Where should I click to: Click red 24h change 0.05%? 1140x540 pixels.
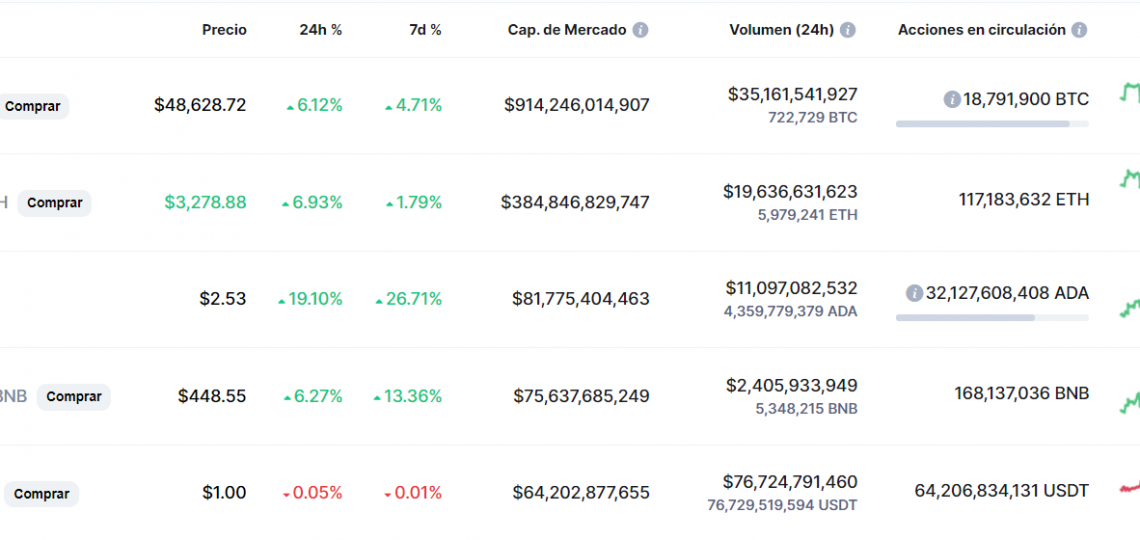(x=312, y=493)
